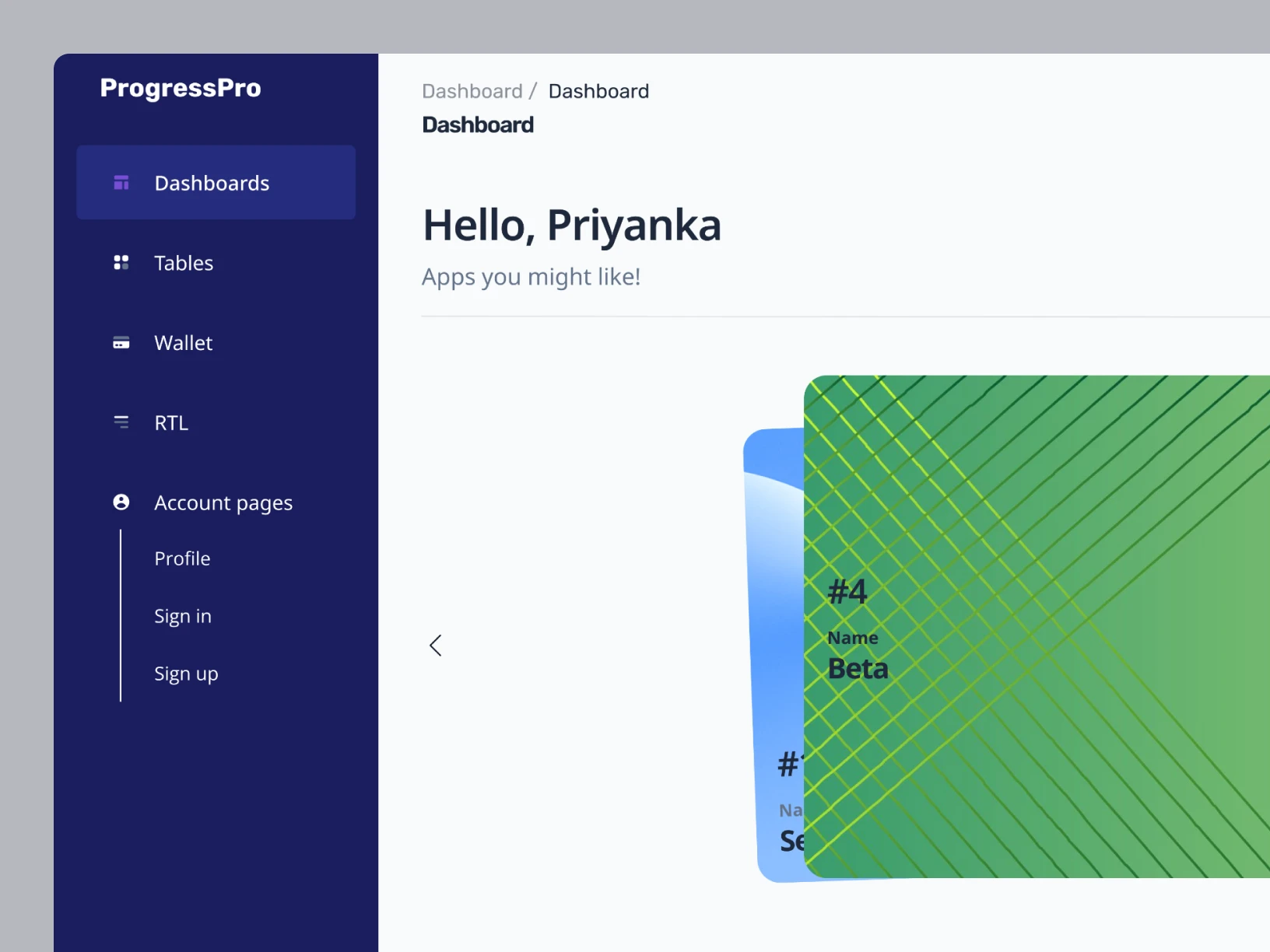Screen dimensions: 1270x952
Task: Go to previous card with left chevron
Action: 436,645
